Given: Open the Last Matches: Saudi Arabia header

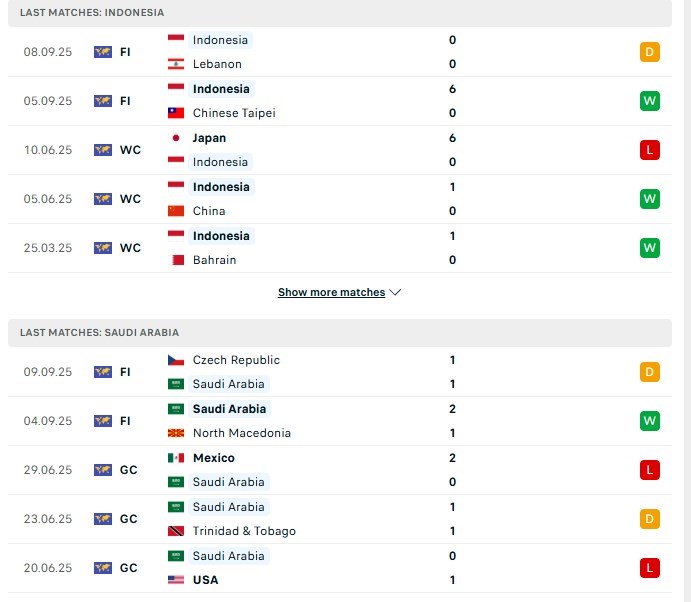Looking at the screenshot, I should 99,332.
